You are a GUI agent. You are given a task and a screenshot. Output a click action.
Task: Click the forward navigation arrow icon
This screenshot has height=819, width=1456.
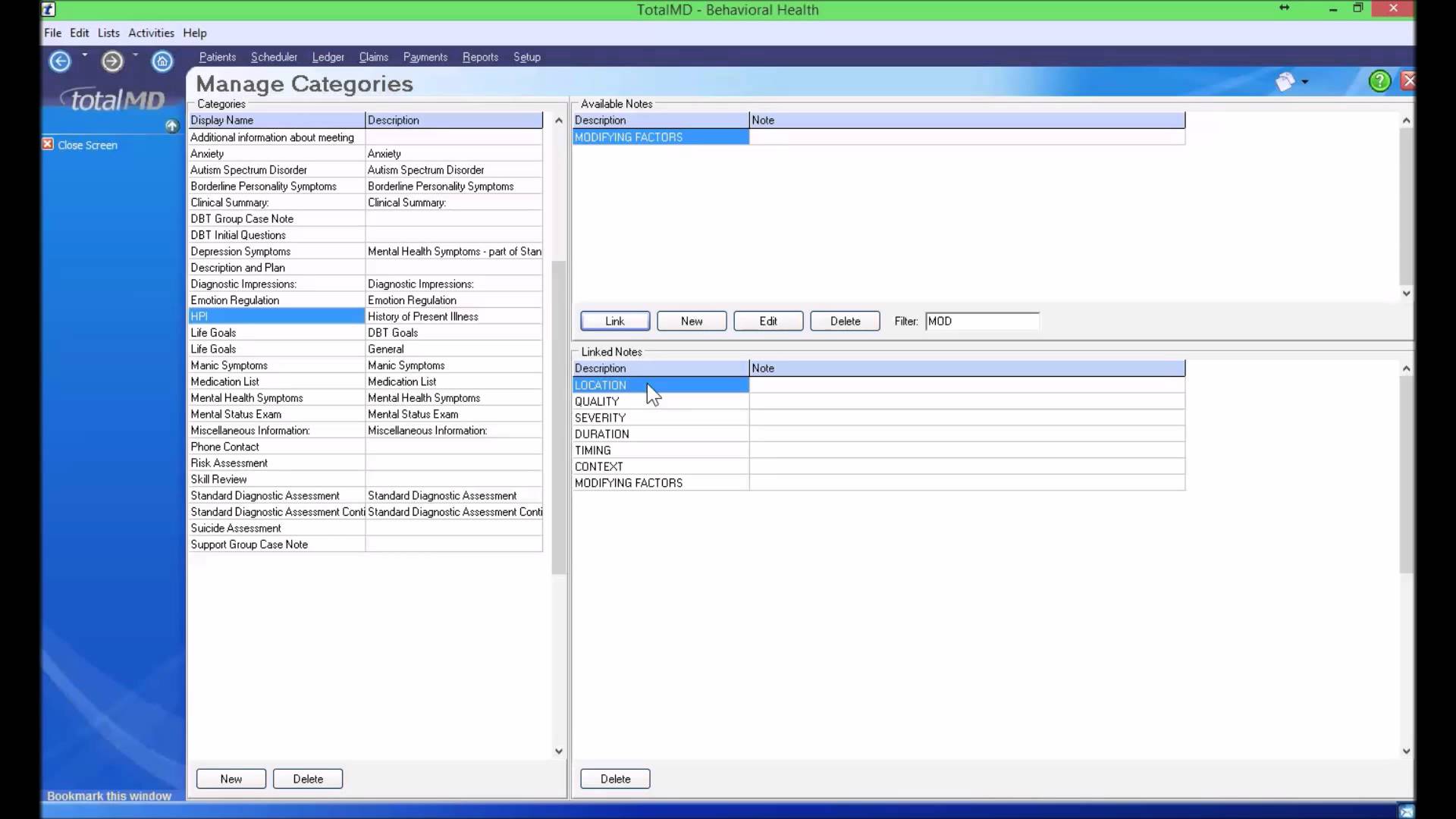coord(111,61)
